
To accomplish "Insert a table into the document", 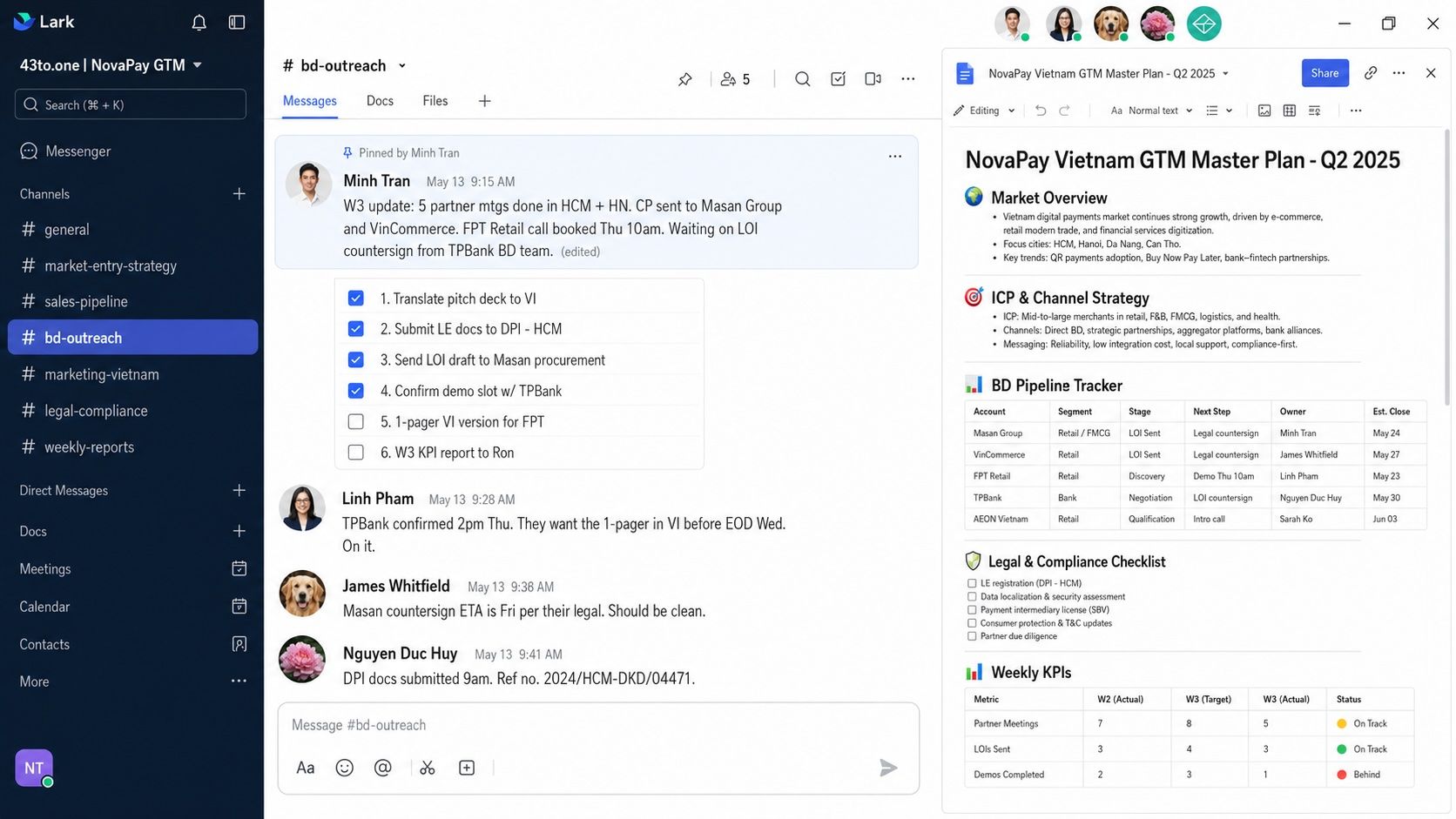I will (x=1290, y=111).
